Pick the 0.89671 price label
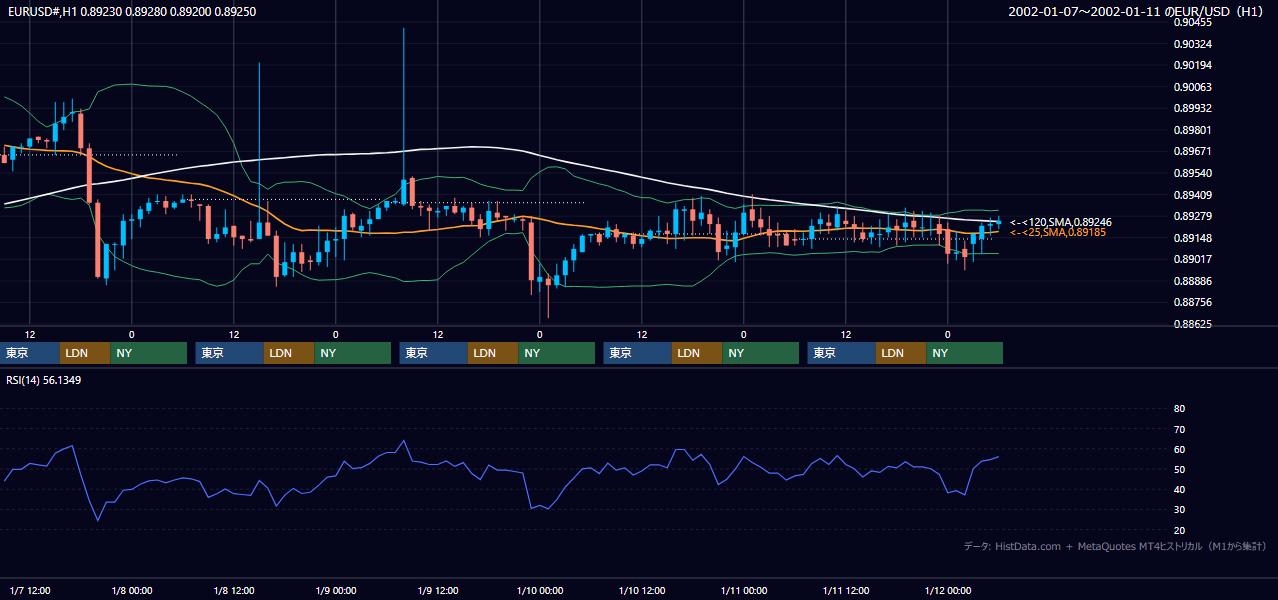 pyautogui.click(x=1194, y=151)
